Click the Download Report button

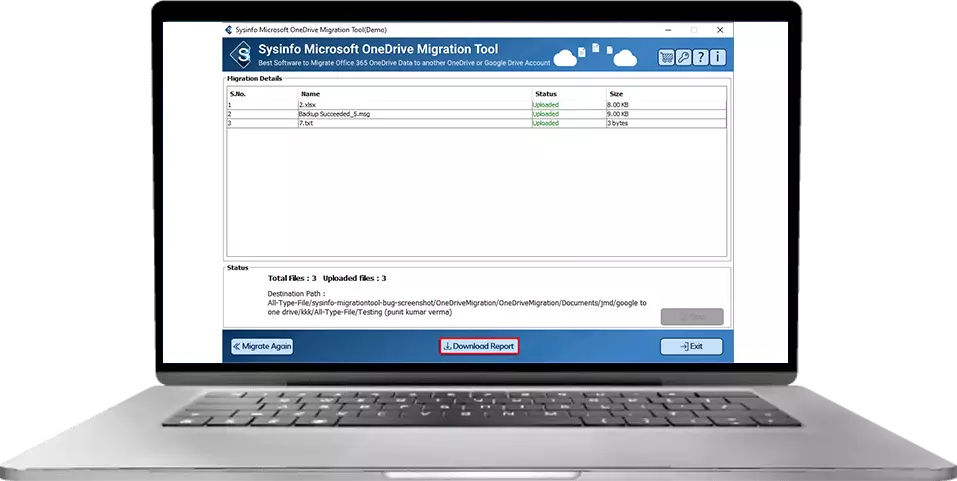coord(479,346)
